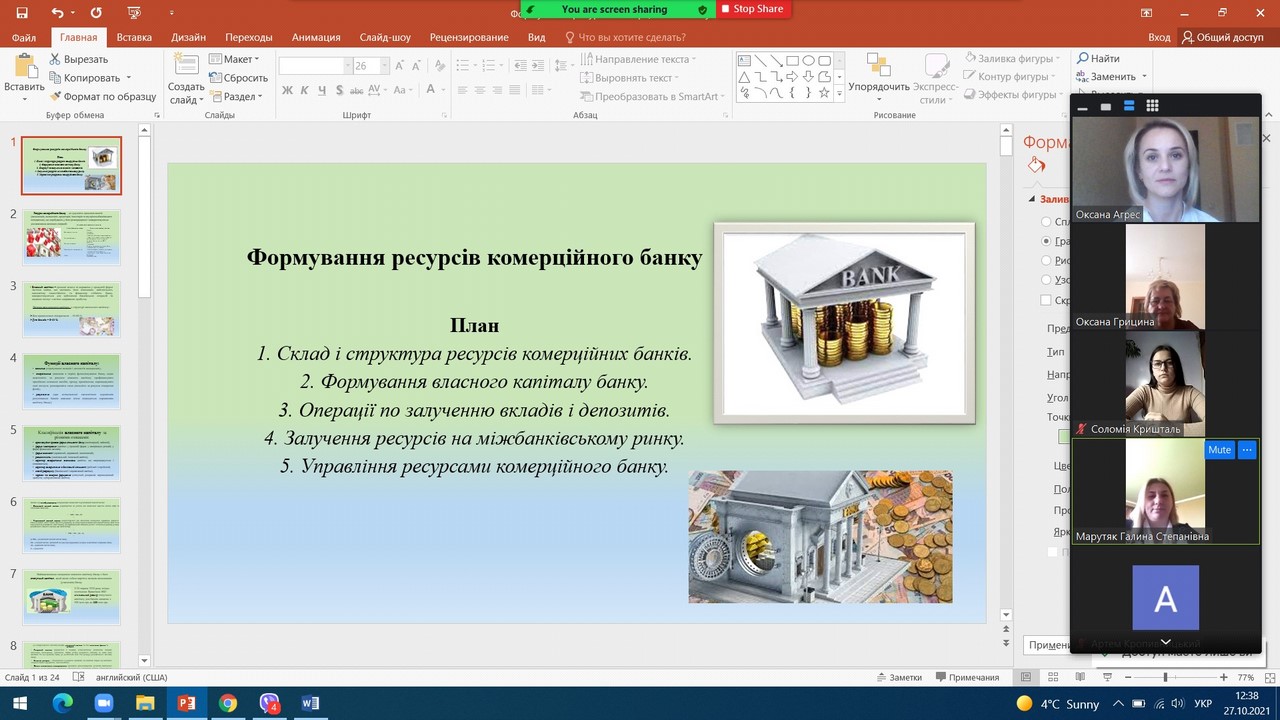This screenshot has width=1280, height=720.
Task: Toggle the hide background graphics checkbox
Action: [x=1046, y=300]
